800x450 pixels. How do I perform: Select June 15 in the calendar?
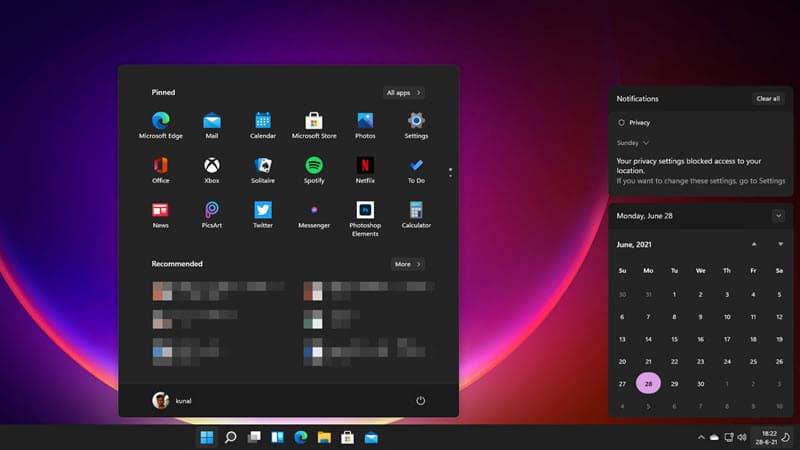pos(674,339)
